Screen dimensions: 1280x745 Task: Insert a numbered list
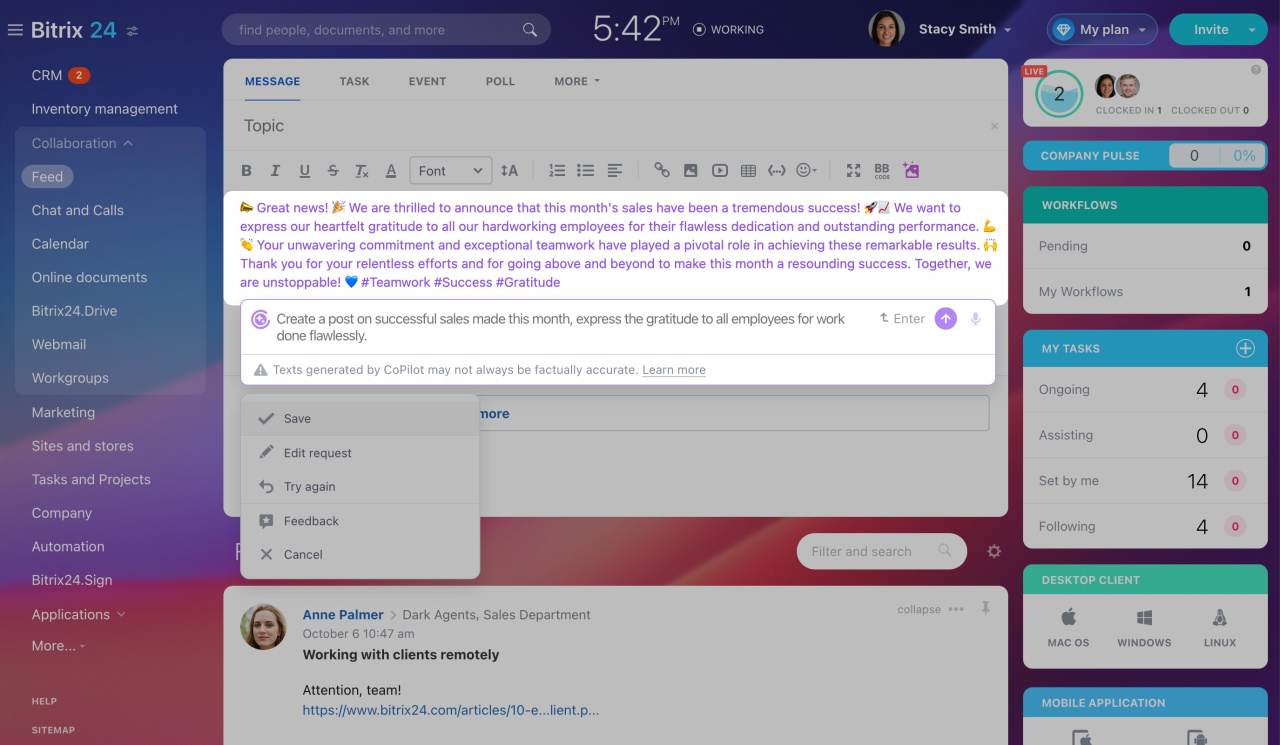[557, 171]
